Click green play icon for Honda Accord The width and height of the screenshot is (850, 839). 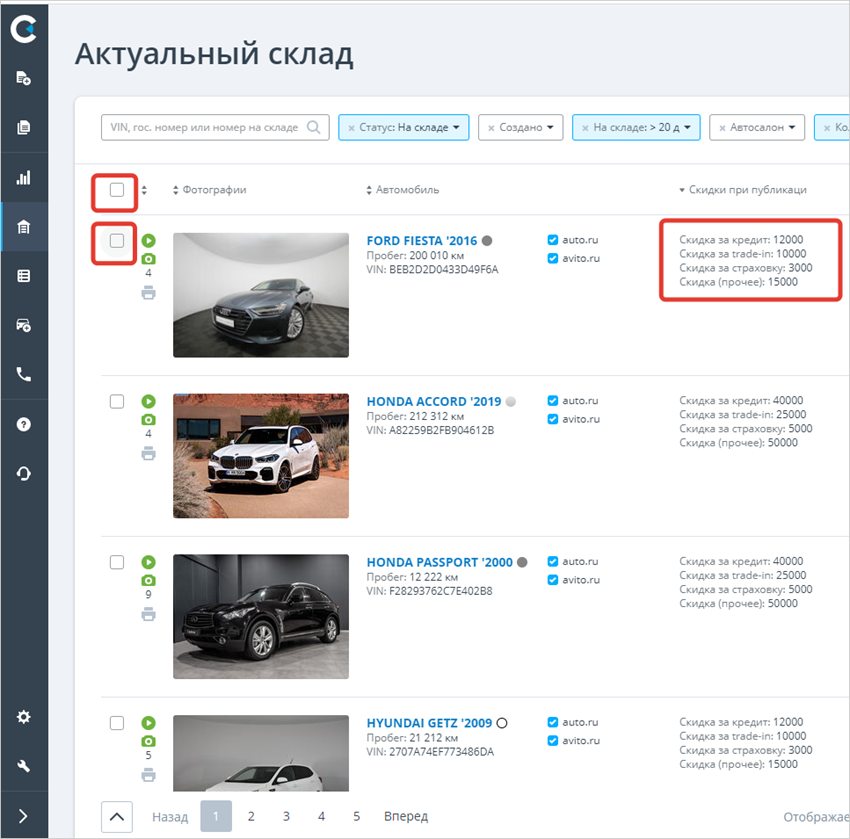[149, 401]
